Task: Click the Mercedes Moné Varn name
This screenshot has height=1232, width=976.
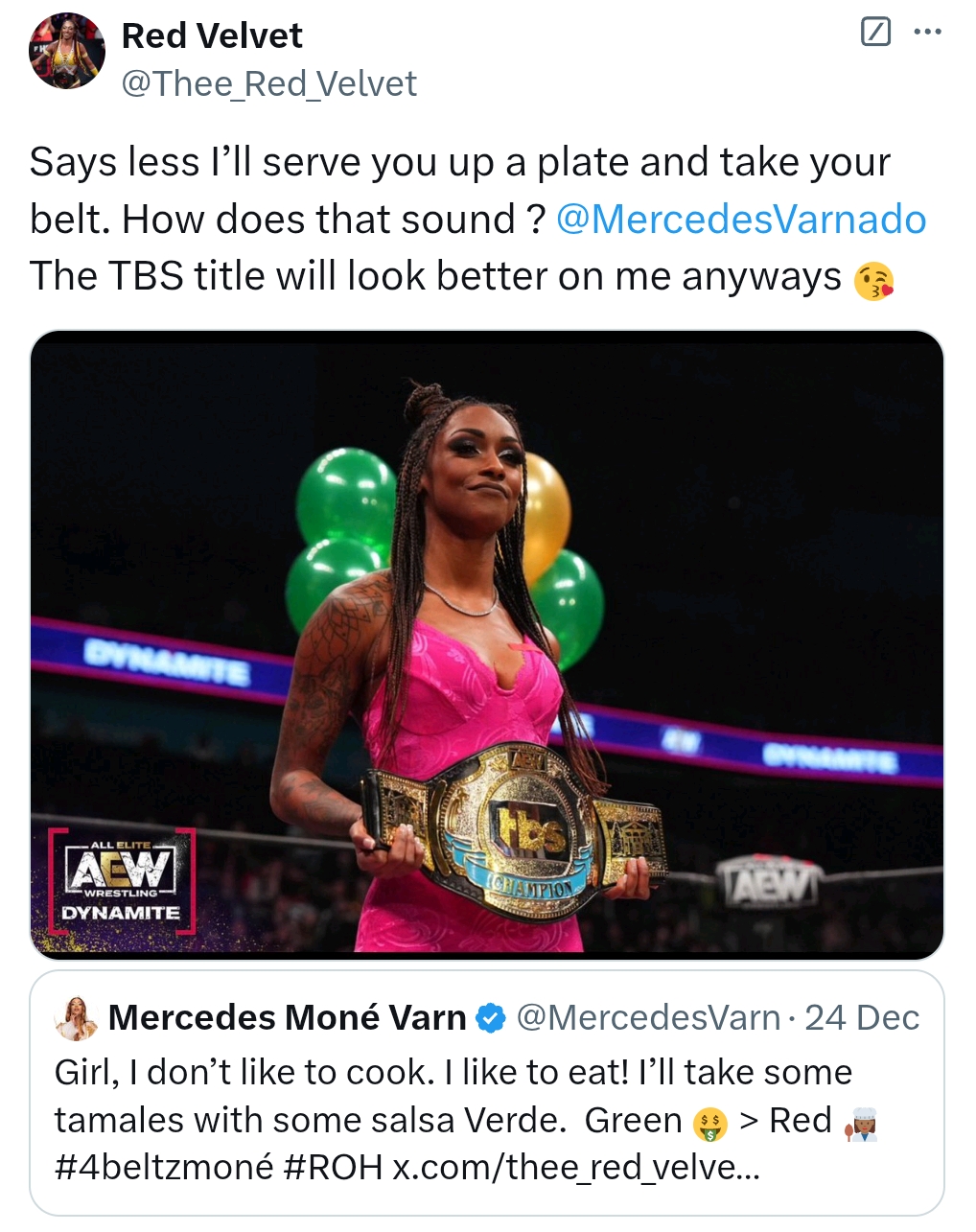Action: coord(288,1018)
